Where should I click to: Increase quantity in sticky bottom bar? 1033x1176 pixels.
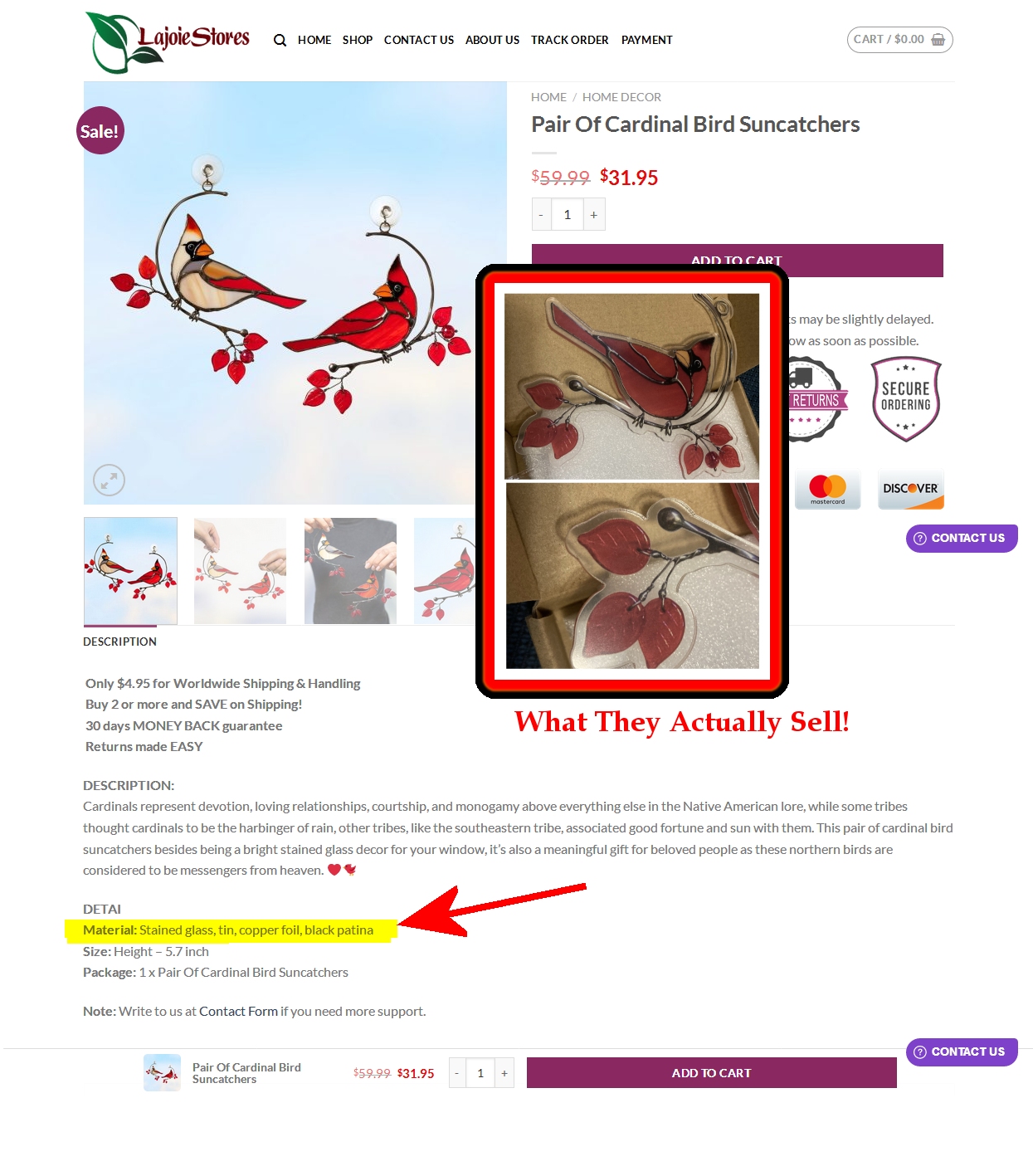(x=504, y=1073)
